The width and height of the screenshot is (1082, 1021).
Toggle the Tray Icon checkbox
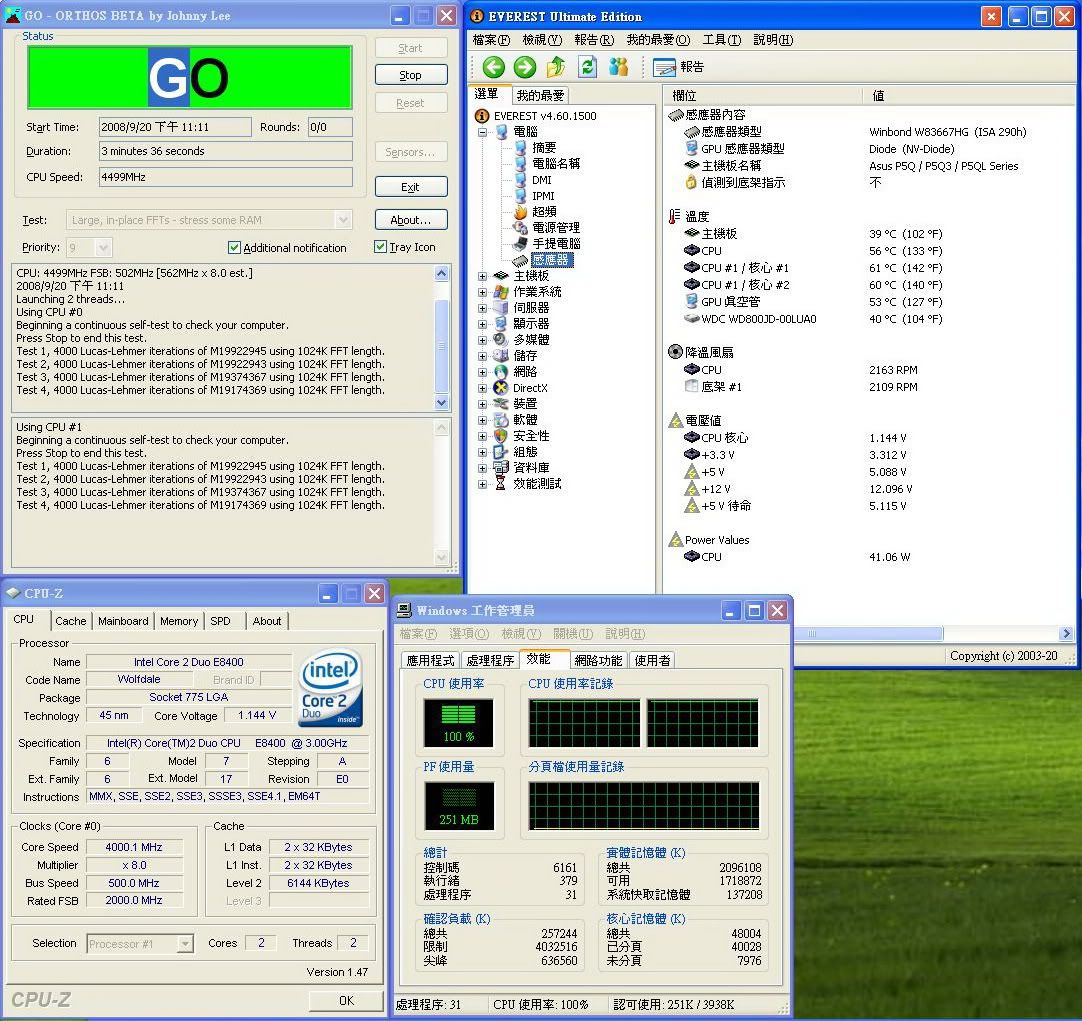(x=380, y=246)
